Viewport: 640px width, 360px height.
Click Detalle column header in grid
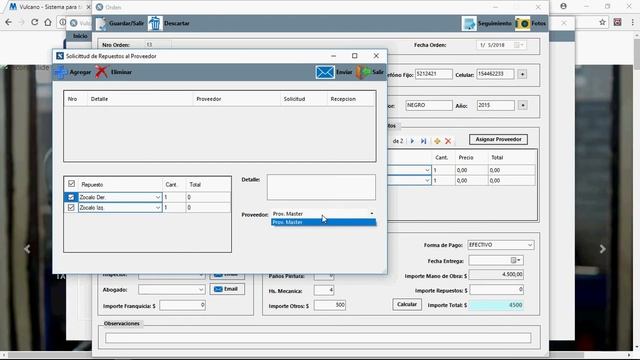[140, 99]
